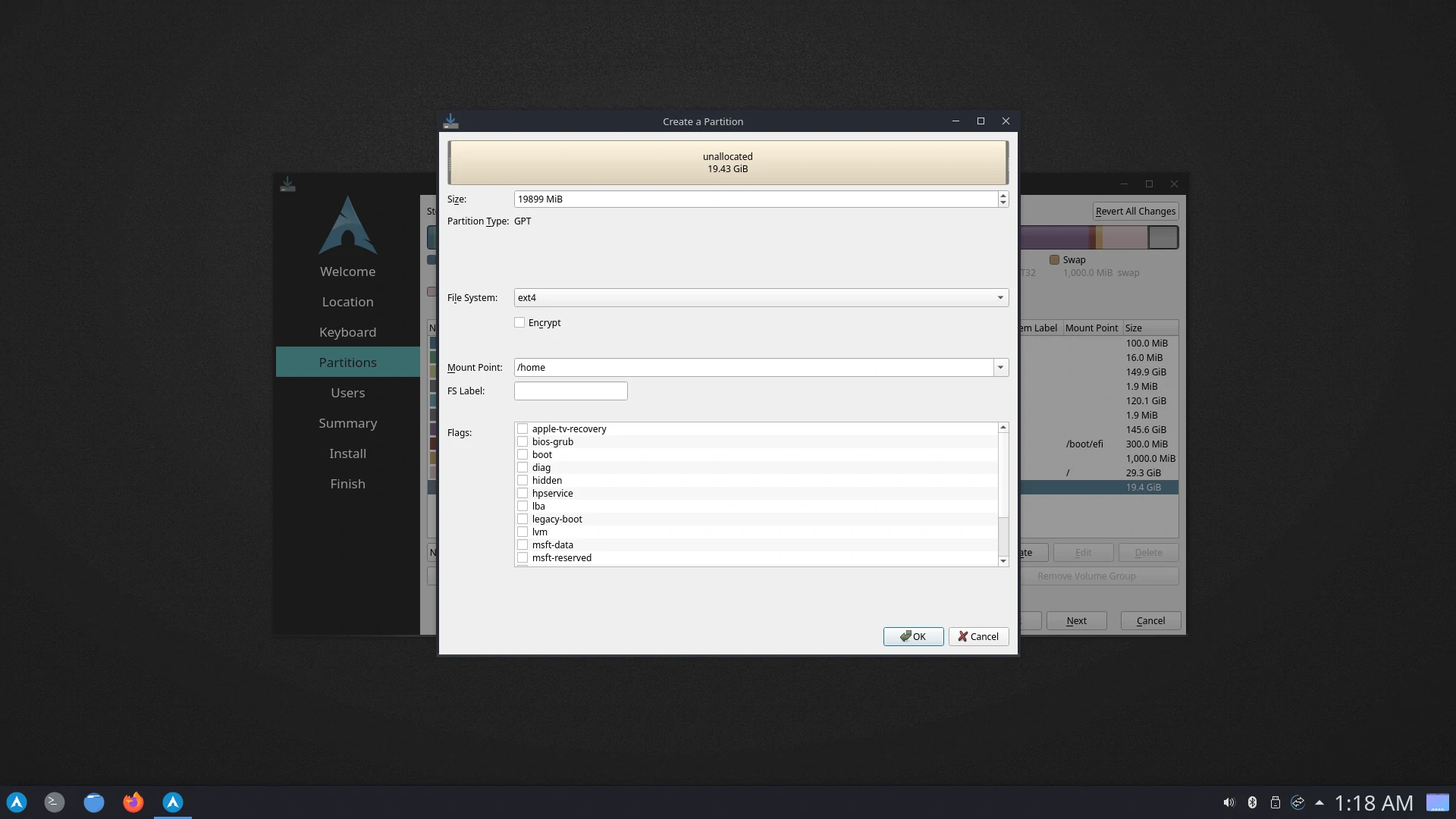Cancel the Create a Partition dialog

[x=978, y=637]
